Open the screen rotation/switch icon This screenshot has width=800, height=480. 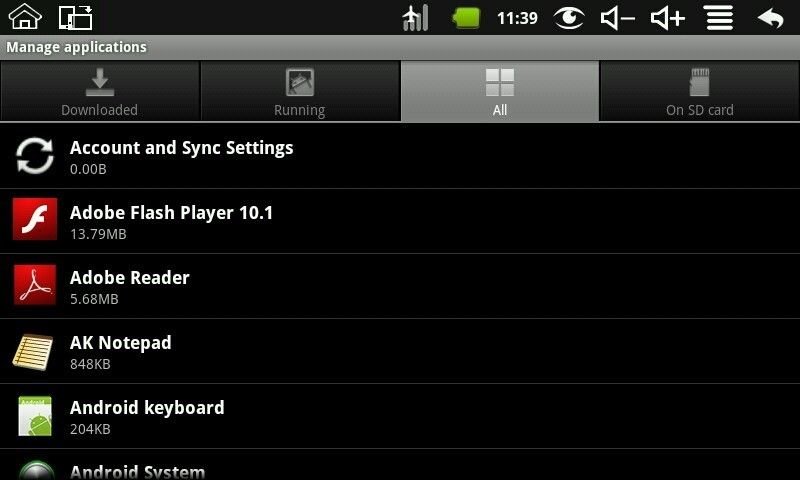[x=76, y=17]
